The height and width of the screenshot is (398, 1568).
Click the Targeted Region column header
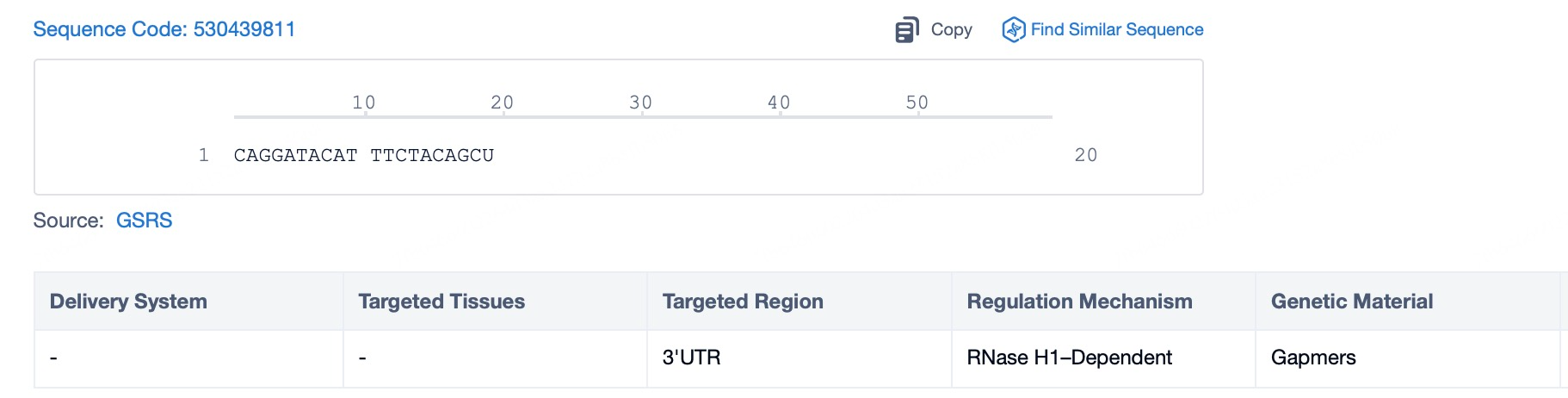click(743, 302)
